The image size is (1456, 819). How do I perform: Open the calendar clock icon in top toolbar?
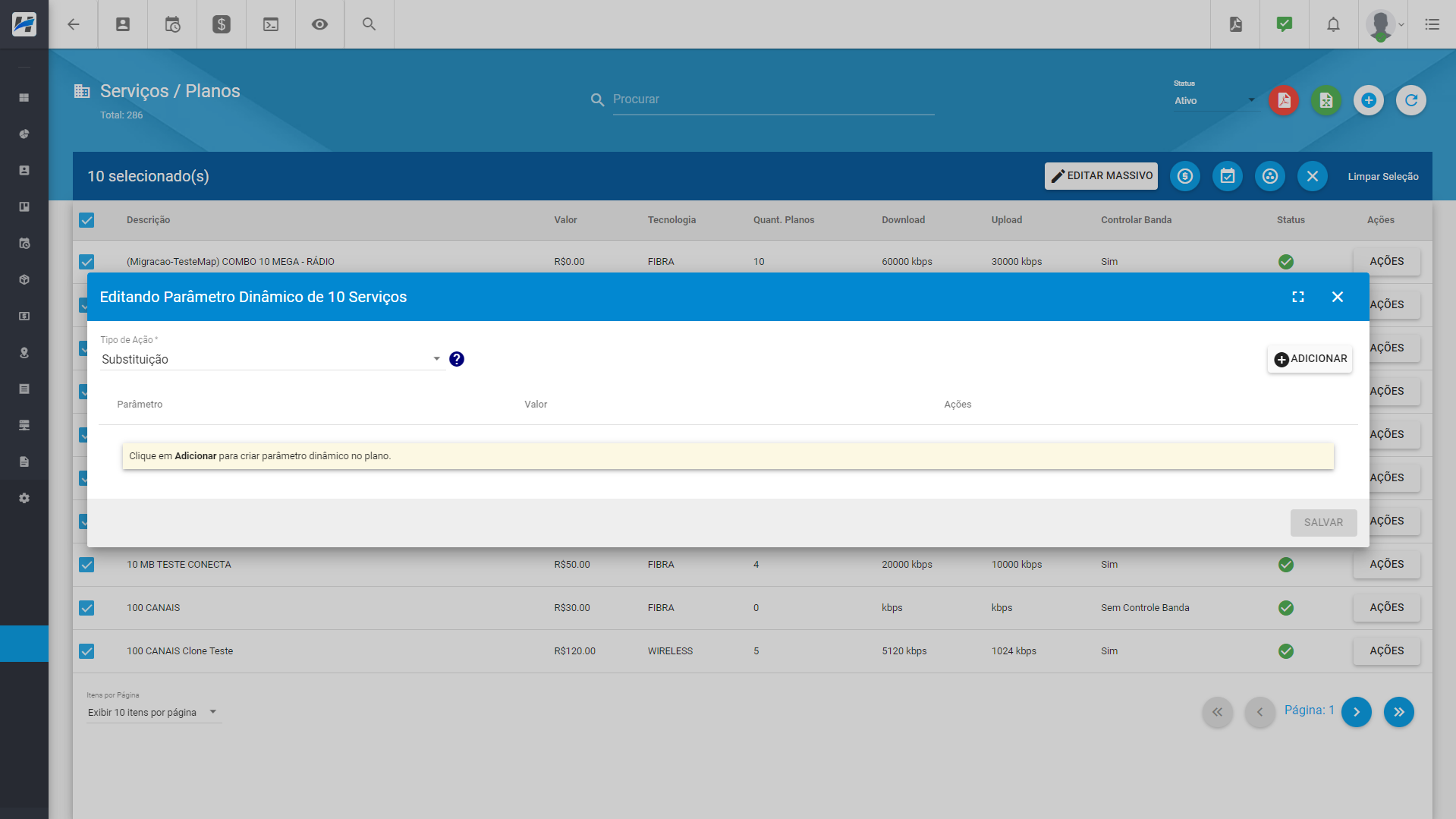click(172, 24)
